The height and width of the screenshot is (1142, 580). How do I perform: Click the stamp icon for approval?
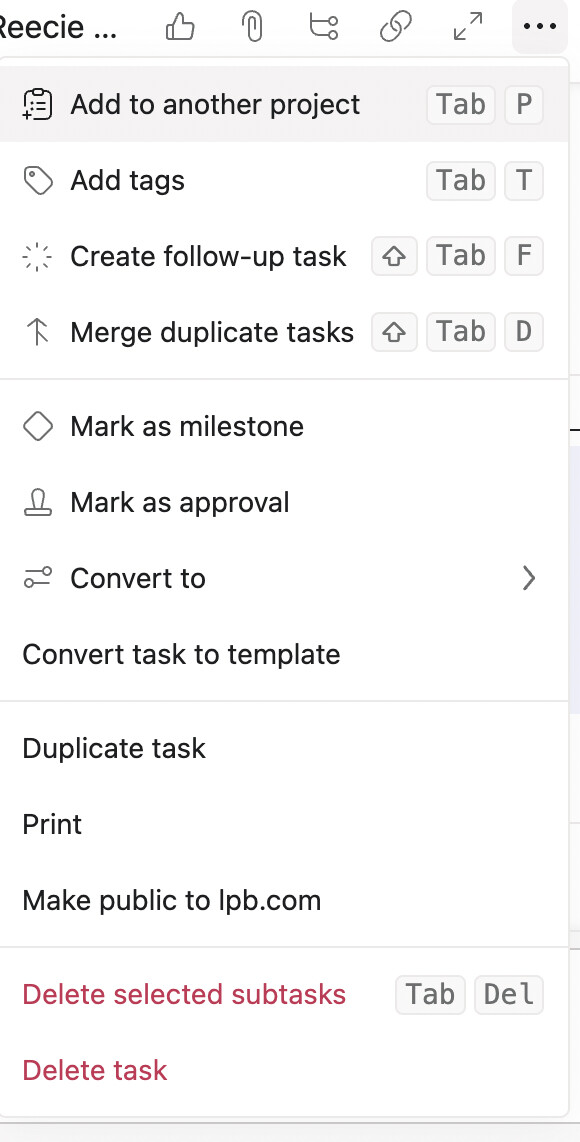(x=38, y=503)
